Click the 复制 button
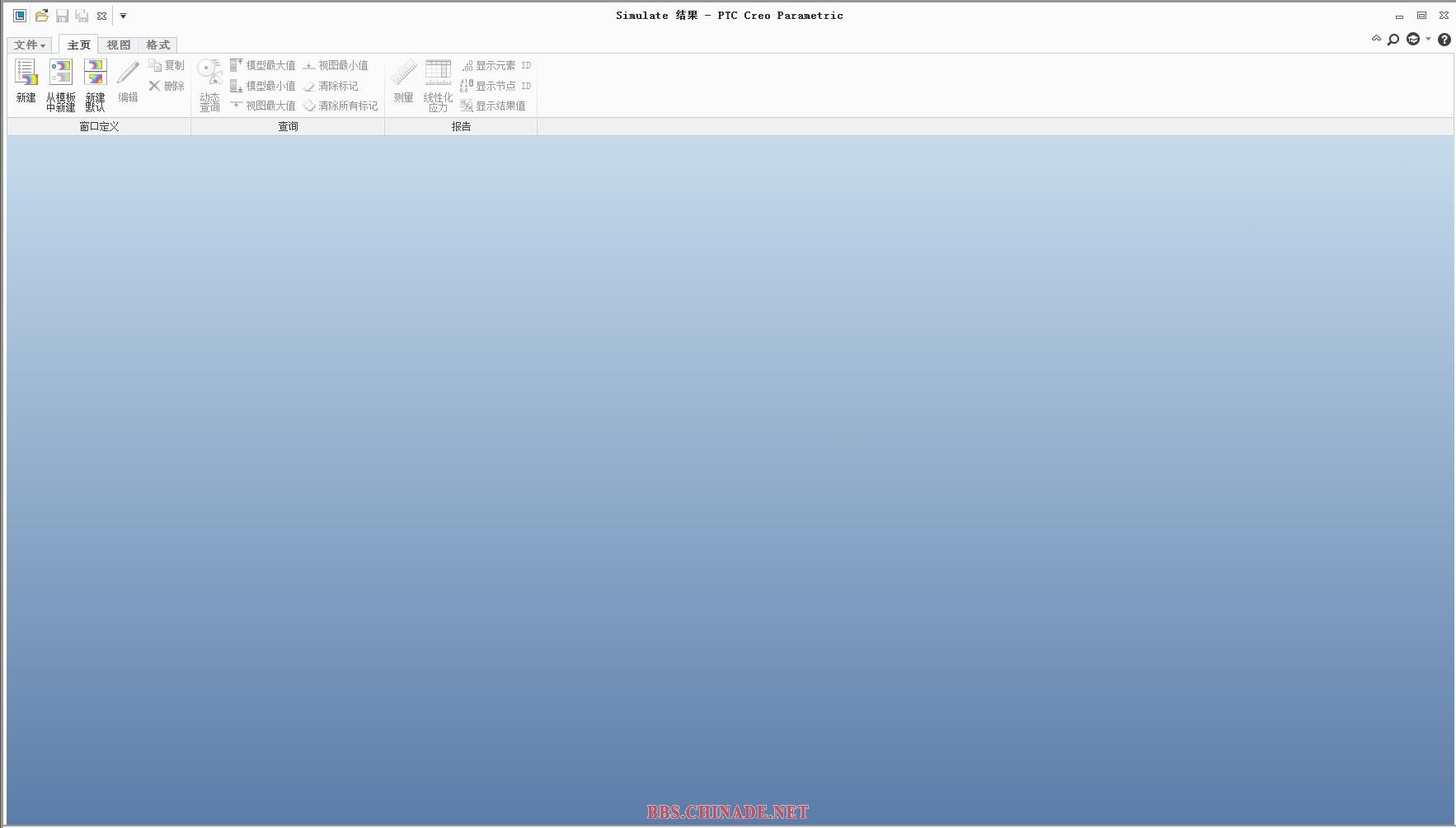This screenshot has height=828, width=1456. point(167,65)
